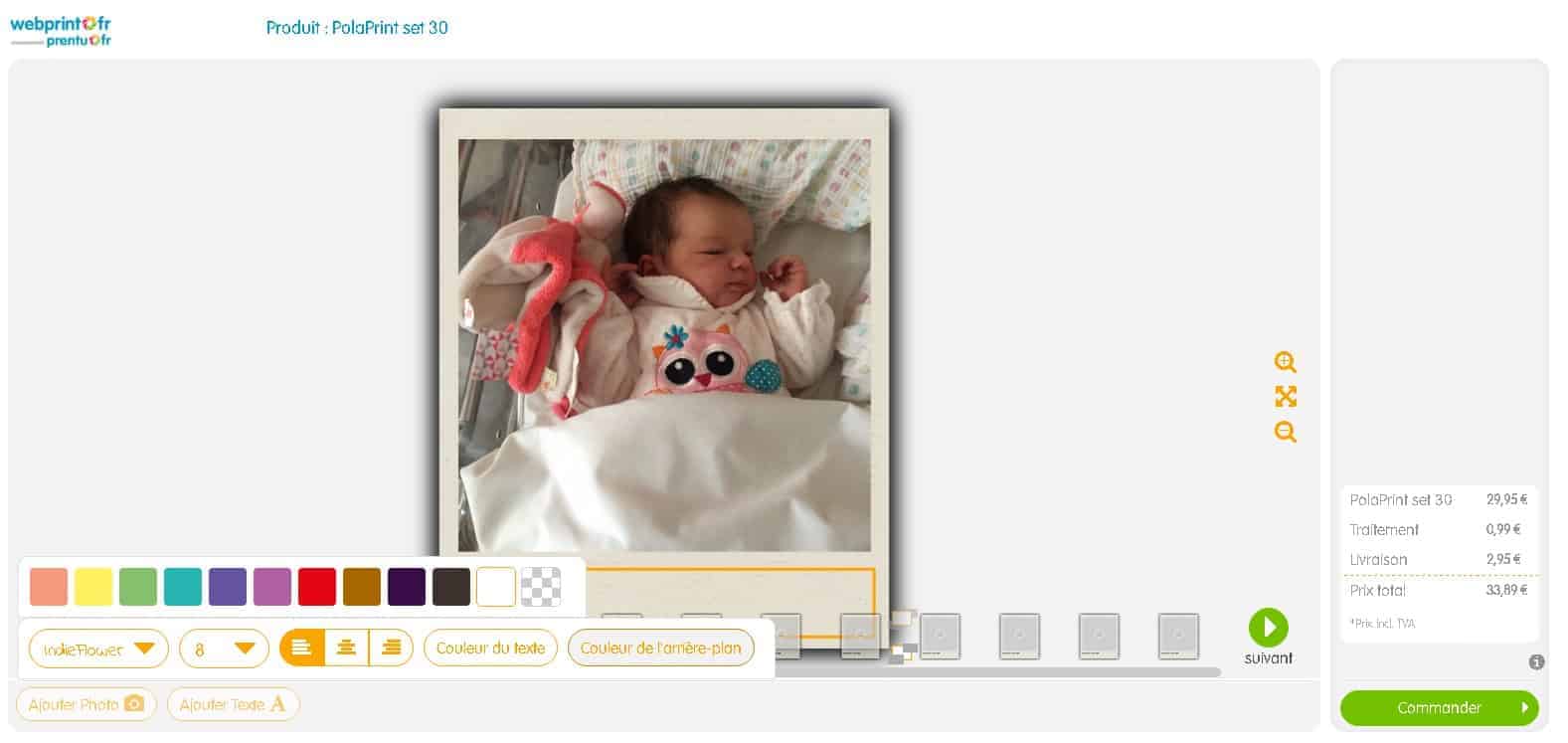Click the info icon below price panel
This screenshot has height=743, width=1568.
(1536, 661)
